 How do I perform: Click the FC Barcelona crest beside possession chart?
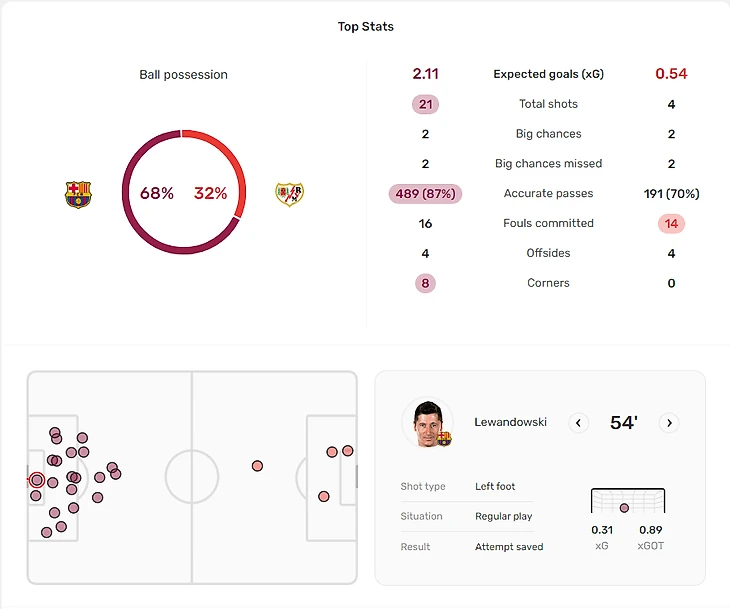[x=78, y=194]
